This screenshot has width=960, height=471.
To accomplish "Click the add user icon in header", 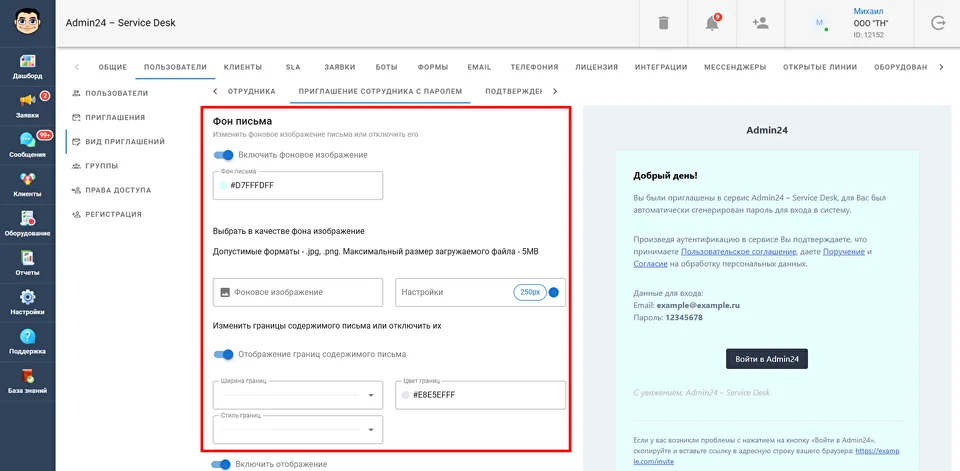I will coord(760,23).
